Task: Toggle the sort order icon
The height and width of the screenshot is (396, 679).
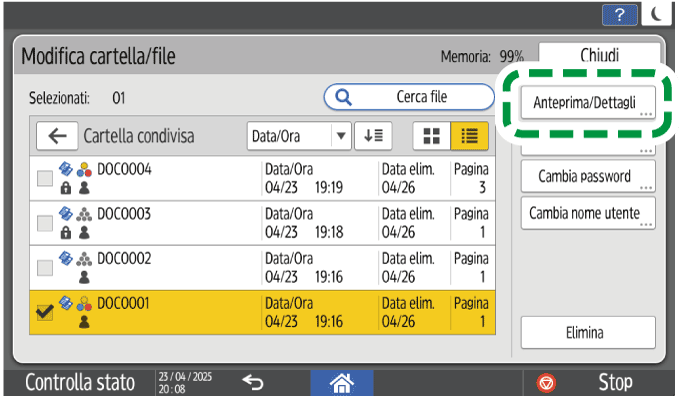Action: click(x=373, y=136)
